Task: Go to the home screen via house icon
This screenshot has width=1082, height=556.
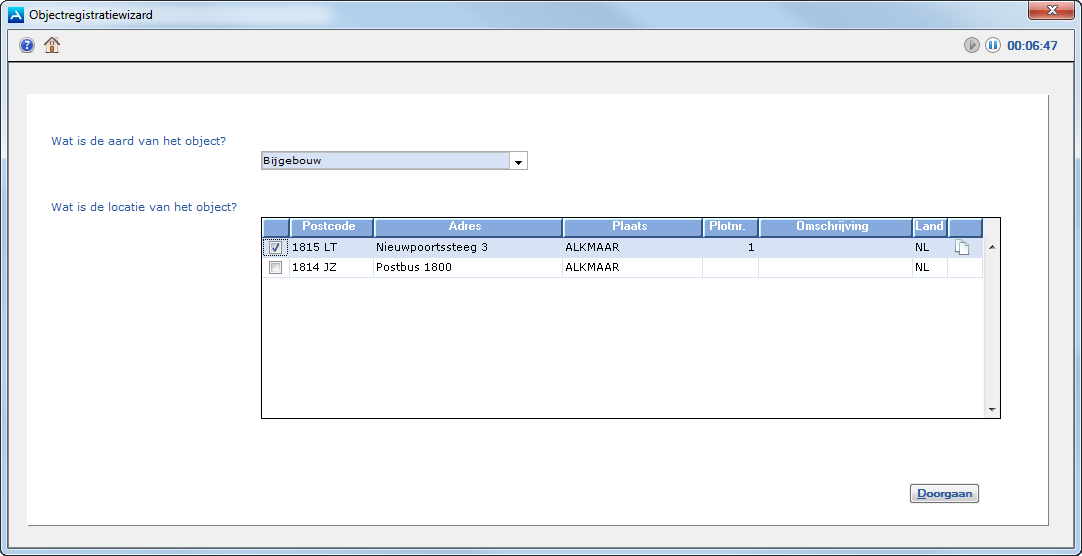Action: pos(52,45)
